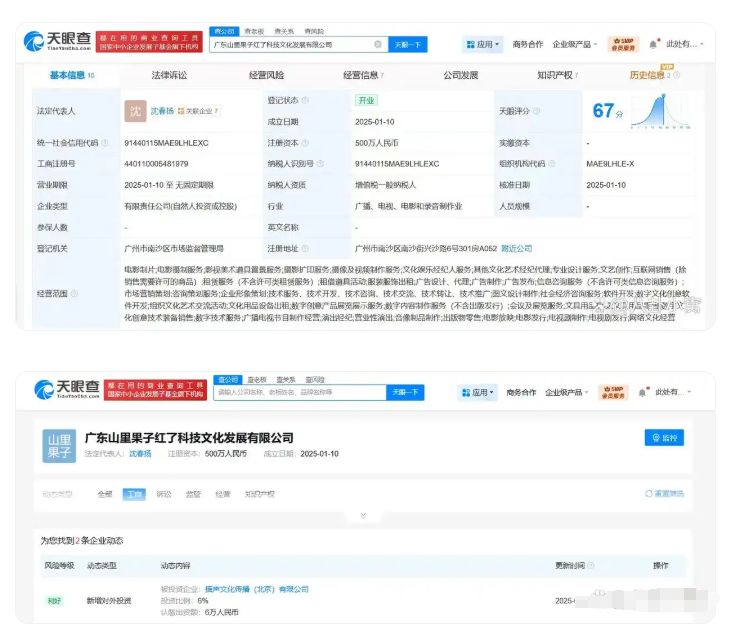Switch to the 知识产权 tab
734x631 pixels.
pos(556,75)
